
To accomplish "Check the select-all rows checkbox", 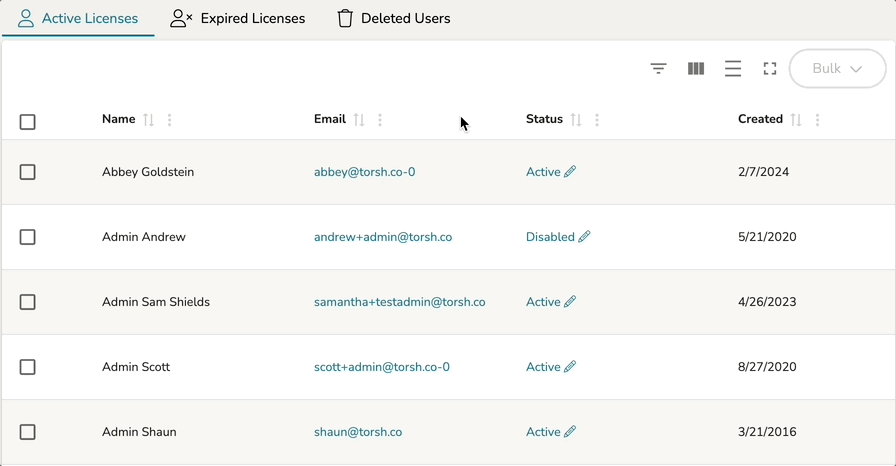I will click(28, 122).
